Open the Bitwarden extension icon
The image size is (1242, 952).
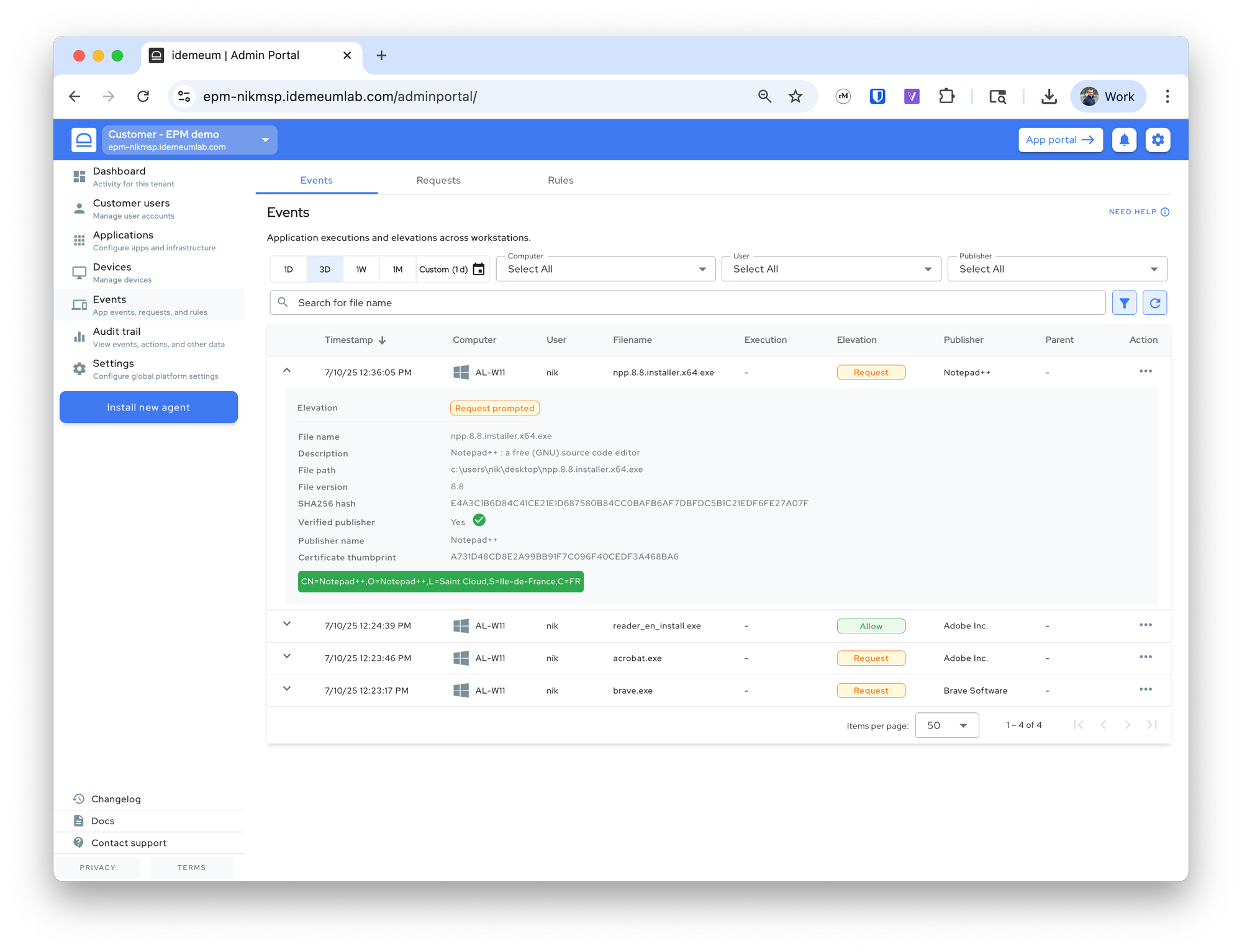pyautogui.click(x=877, y=96)
